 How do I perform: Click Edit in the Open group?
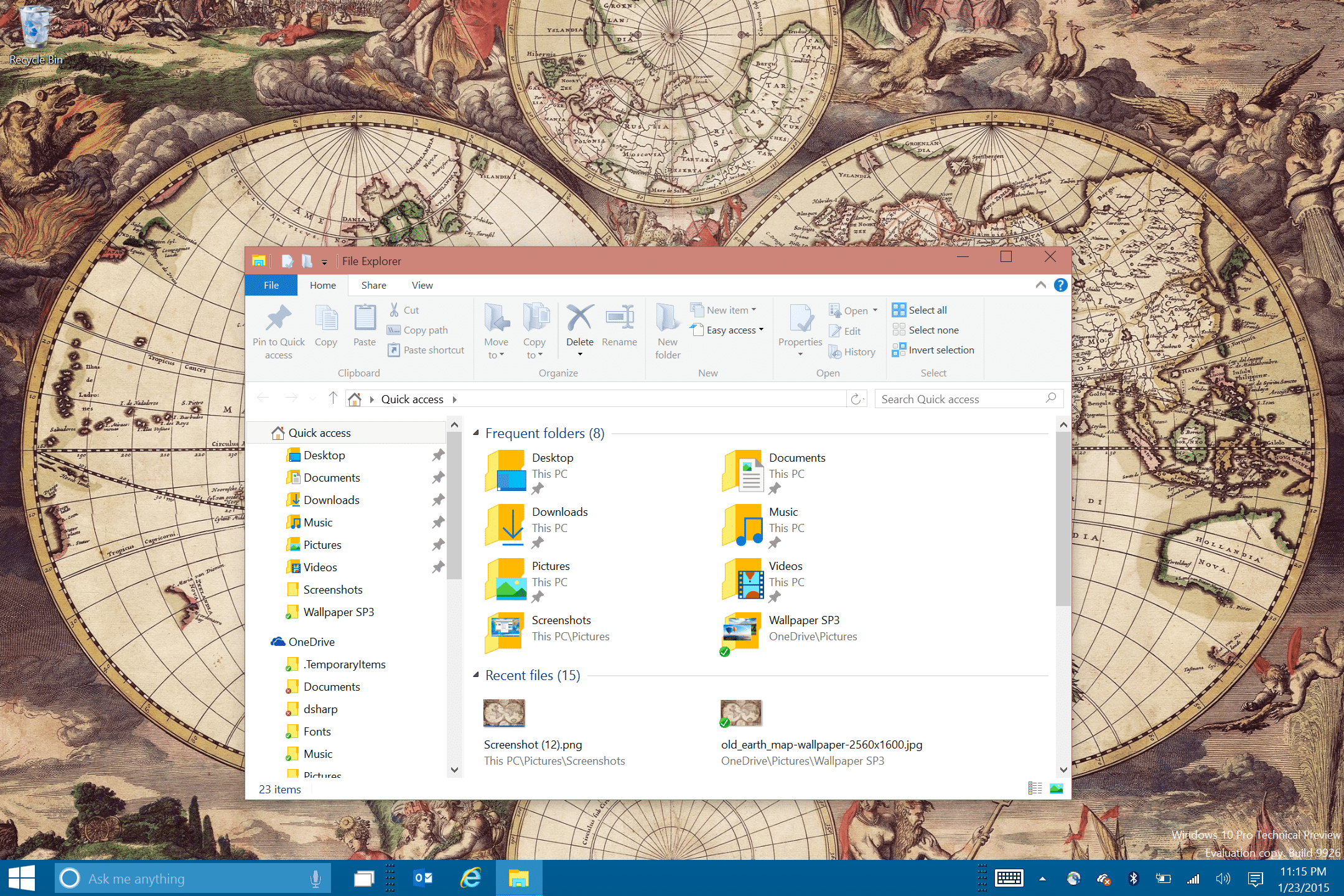pos(845,331)
